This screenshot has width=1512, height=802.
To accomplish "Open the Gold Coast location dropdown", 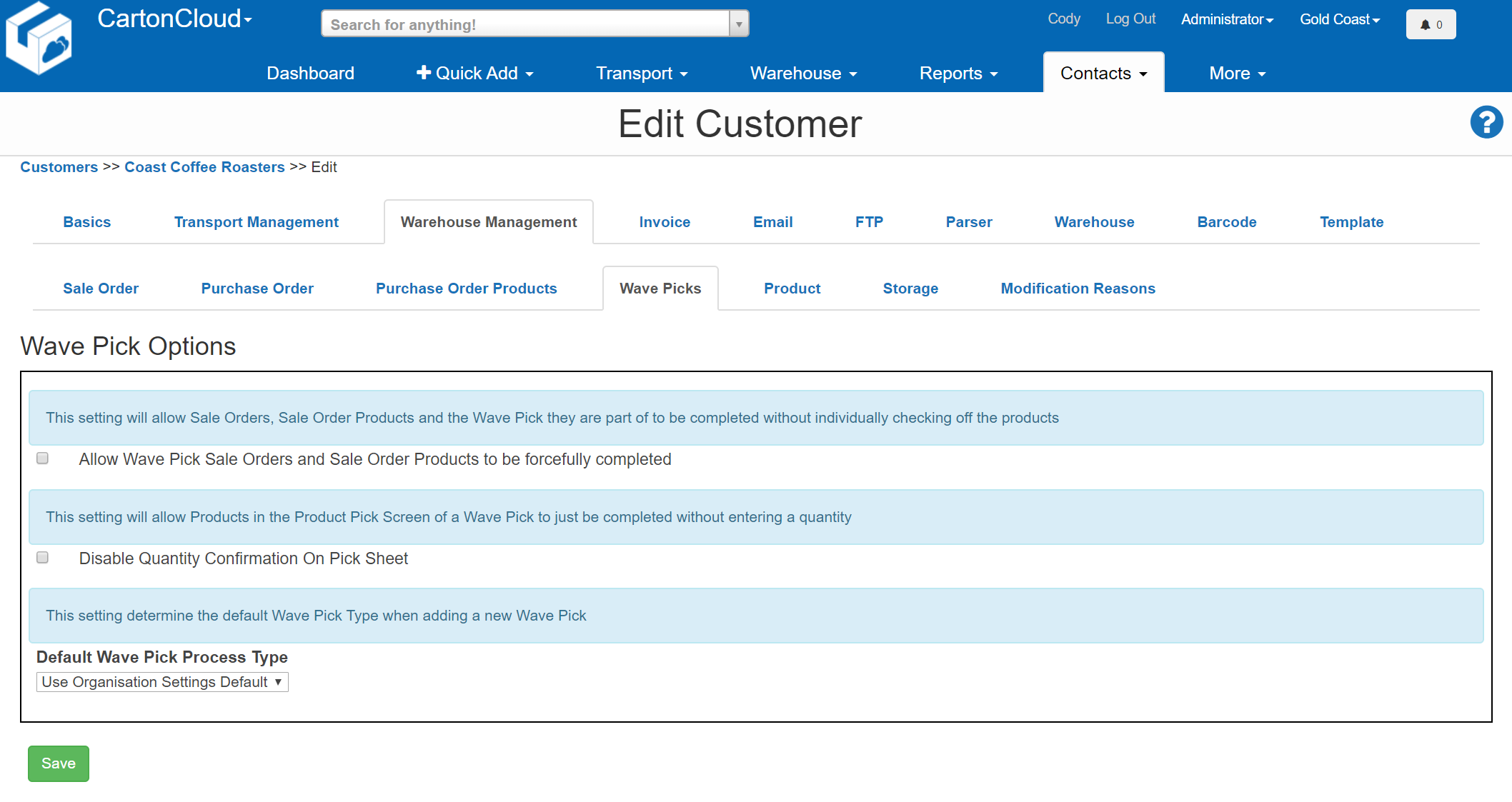I will click(x=1339, y=19).
